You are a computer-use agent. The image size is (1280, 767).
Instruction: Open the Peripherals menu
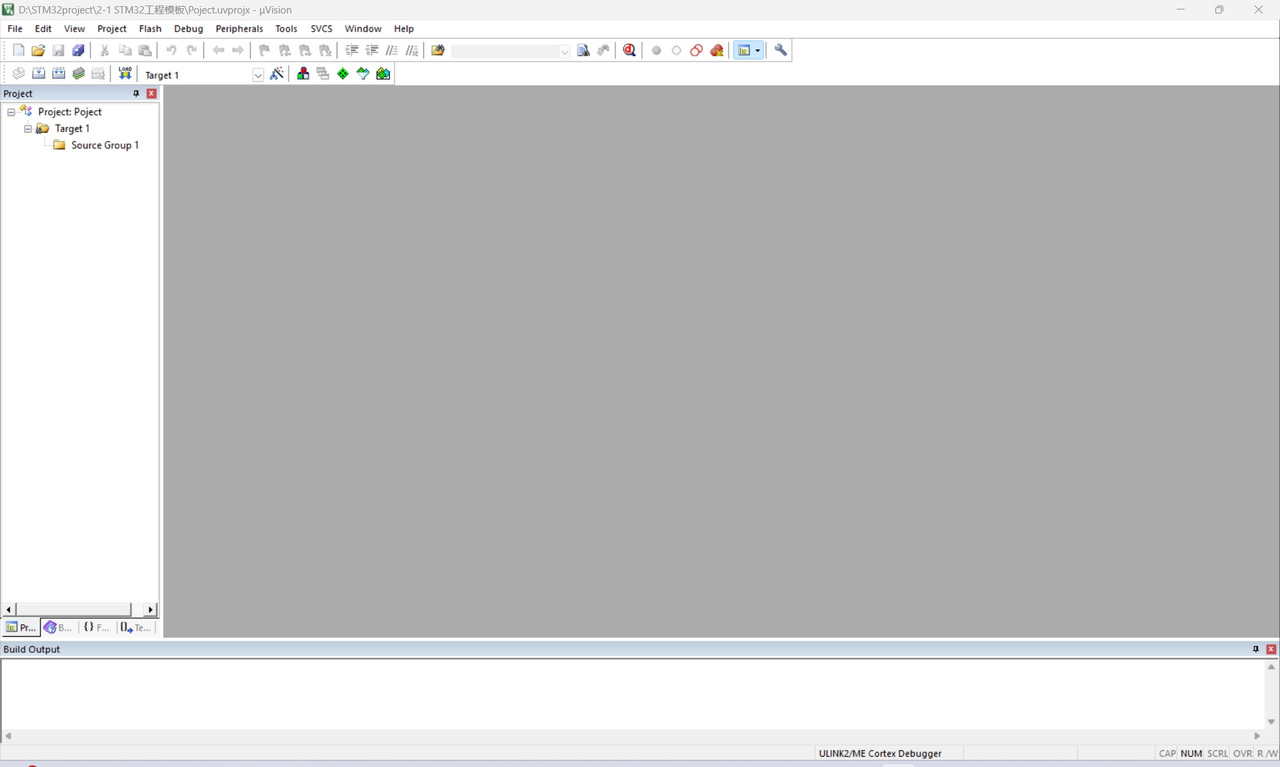pos(239,29)
